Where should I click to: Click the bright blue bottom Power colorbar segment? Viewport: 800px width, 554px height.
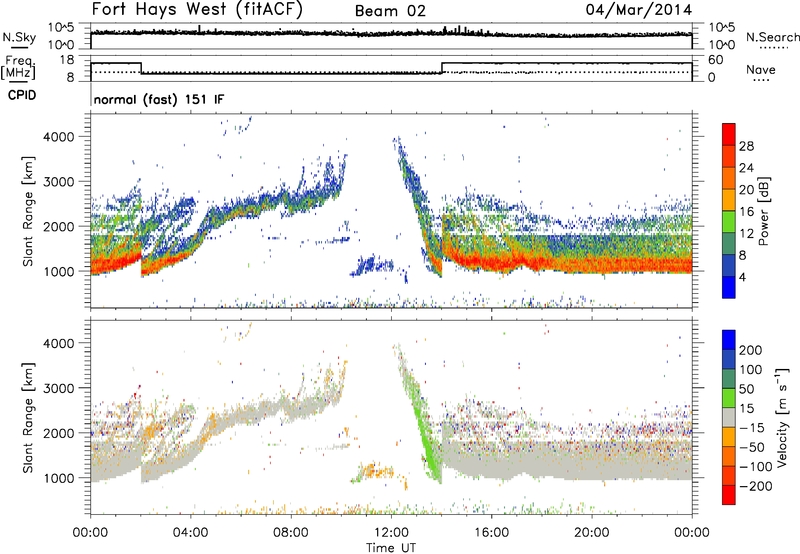pyautogui.click(x=729, y=287)
